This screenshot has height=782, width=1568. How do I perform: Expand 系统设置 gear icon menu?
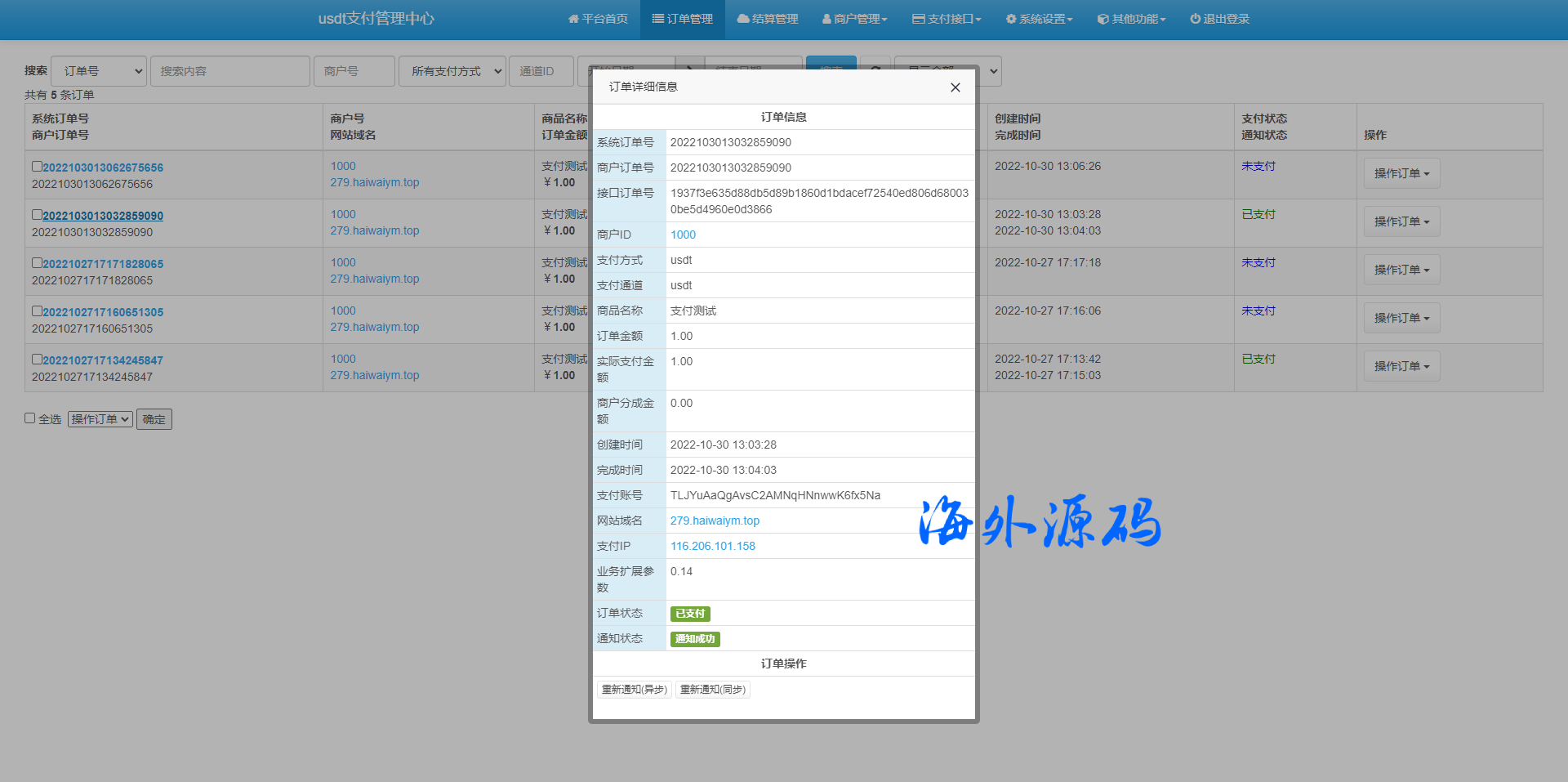1039,19
